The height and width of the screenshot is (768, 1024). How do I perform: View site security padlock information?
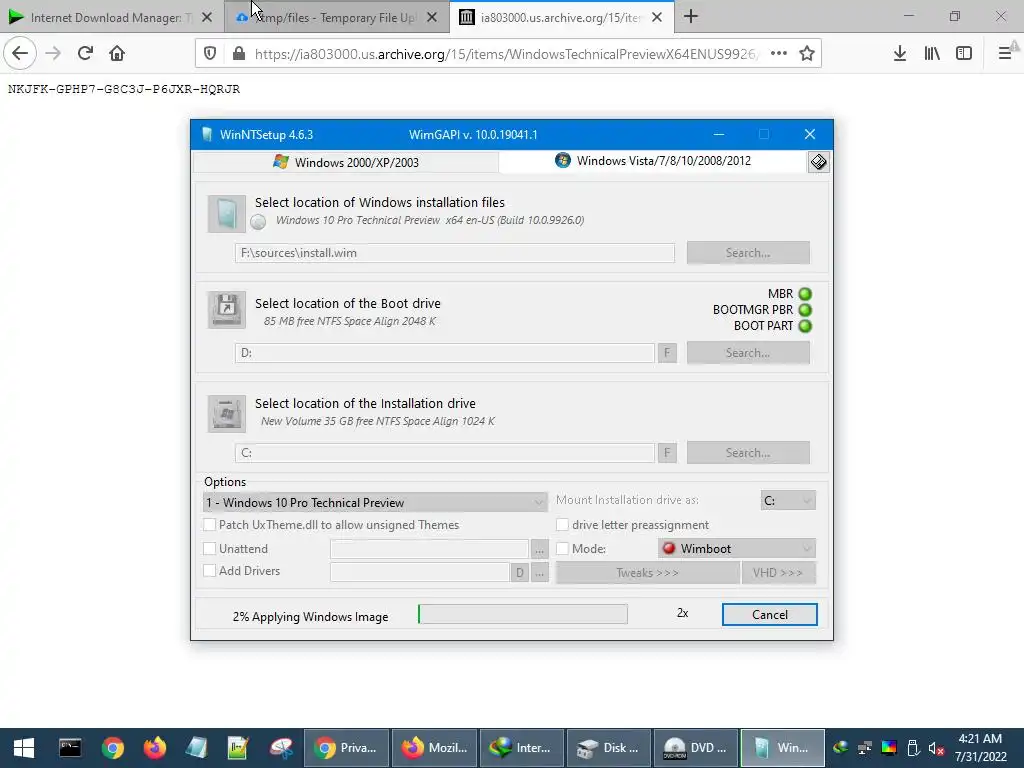239,54
